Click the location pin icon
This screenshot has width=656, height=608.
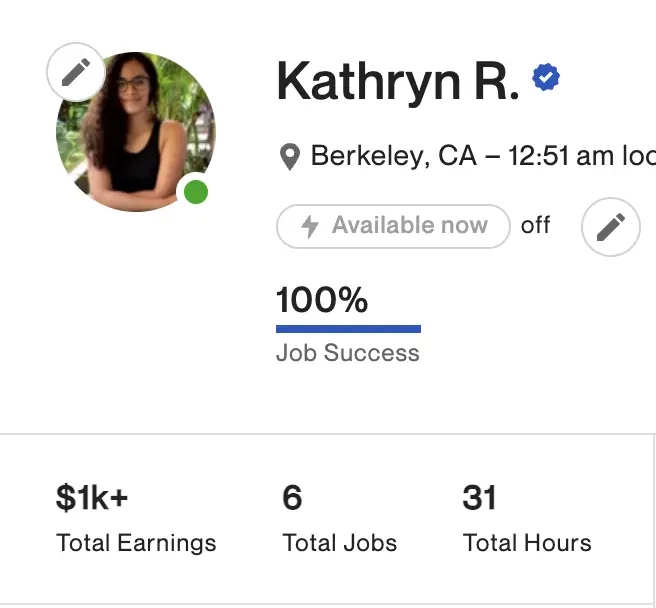(290, 156)
